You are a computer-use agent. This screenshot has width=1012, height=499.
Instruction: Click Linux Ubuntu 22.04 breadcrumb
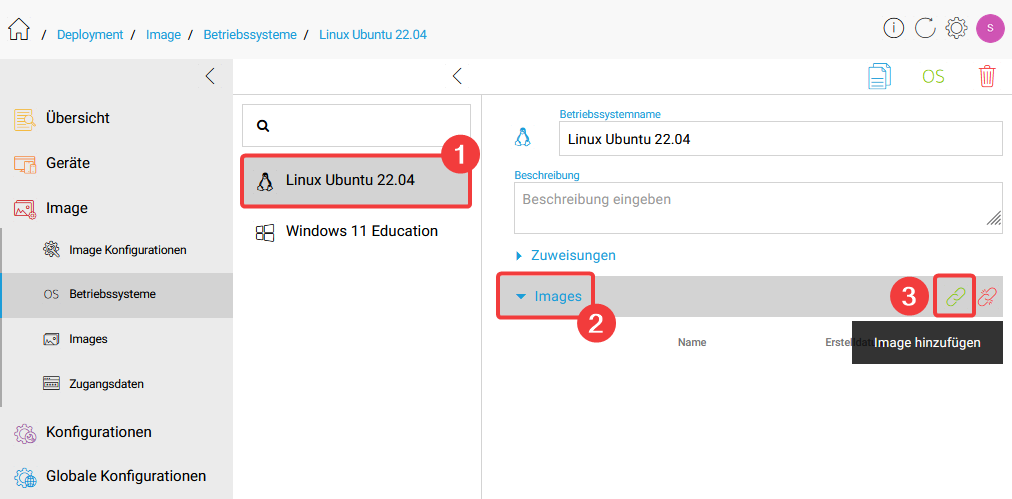tap(373, 35)
